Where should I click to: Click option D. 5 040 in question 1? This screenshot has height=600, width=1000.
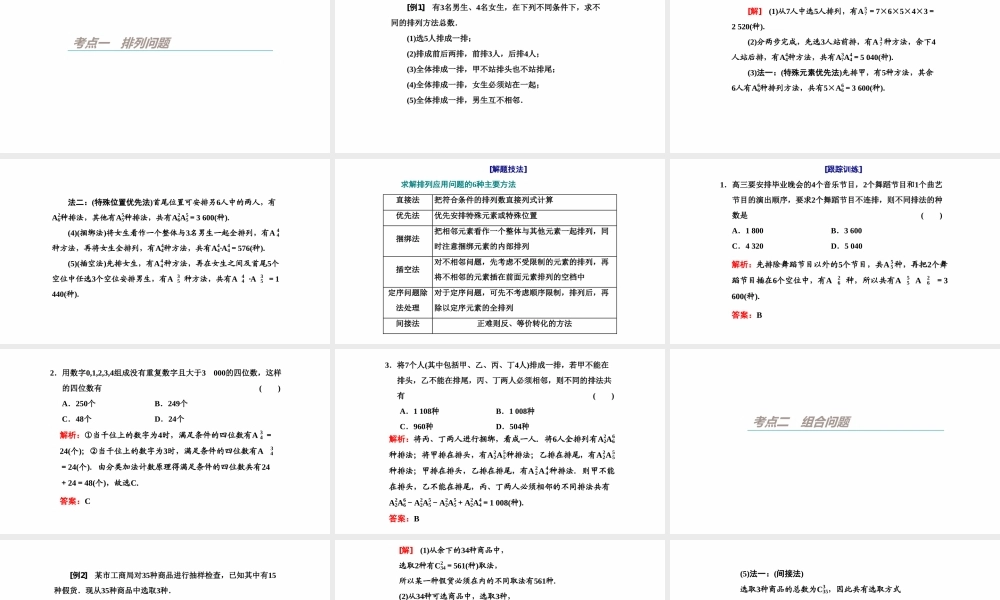tap(846, 246)
